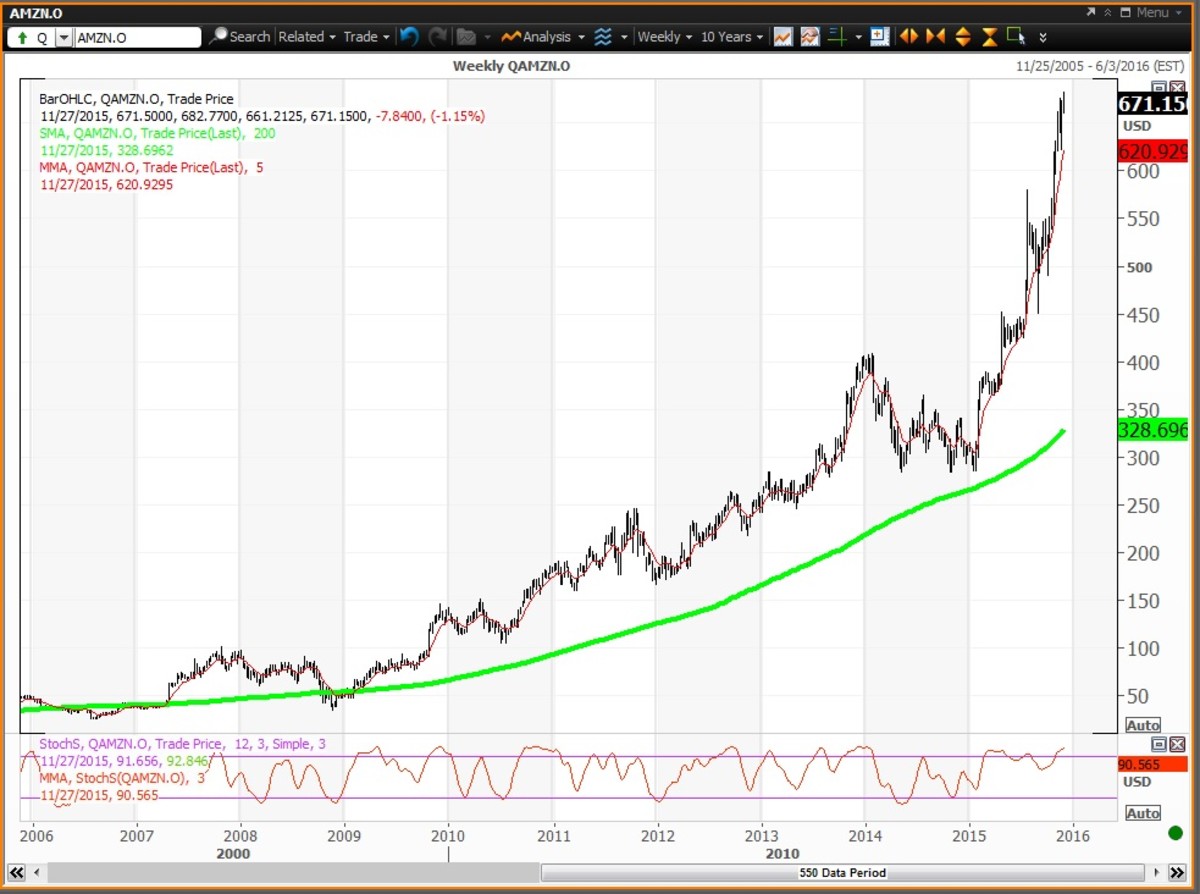This screenshot has height=894, width=1200.
Task: Click the blue undo arrow icon
Action: click(409, 37)
